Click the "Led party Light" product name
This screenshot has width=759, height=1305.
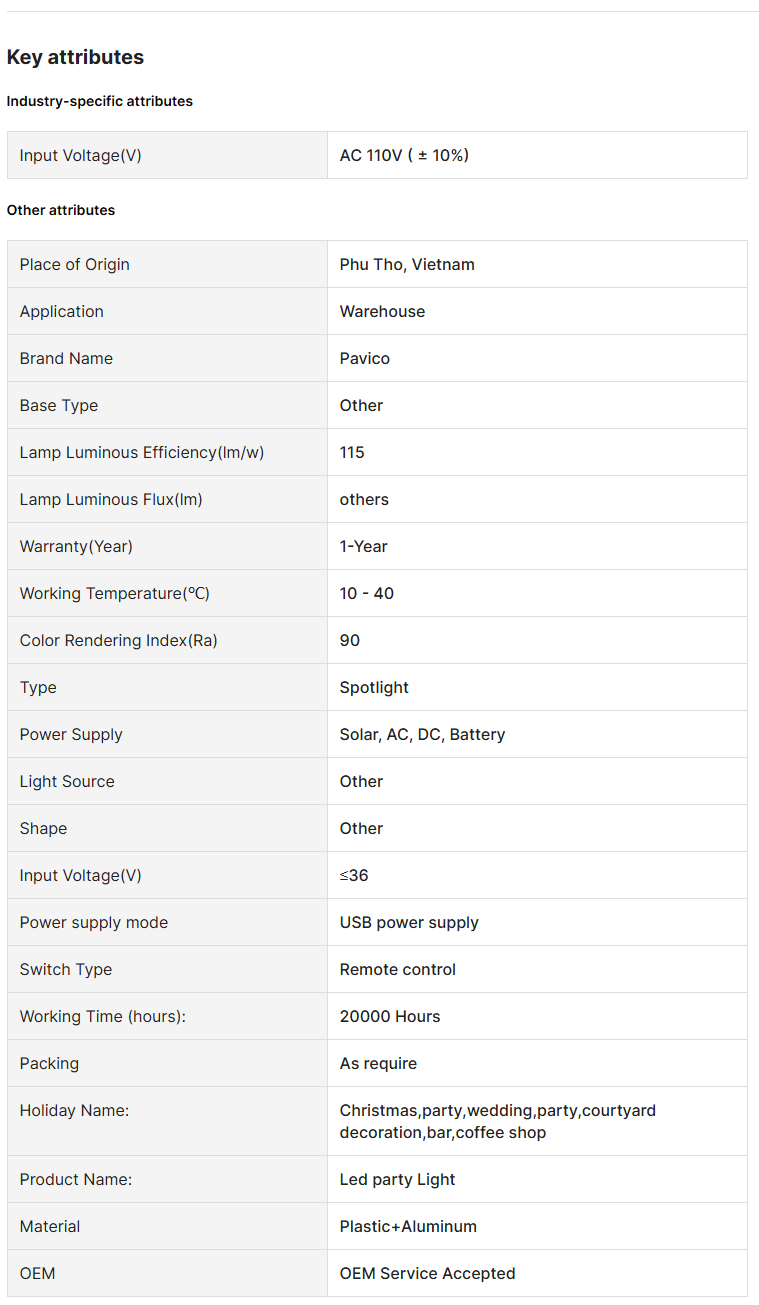397,1179
